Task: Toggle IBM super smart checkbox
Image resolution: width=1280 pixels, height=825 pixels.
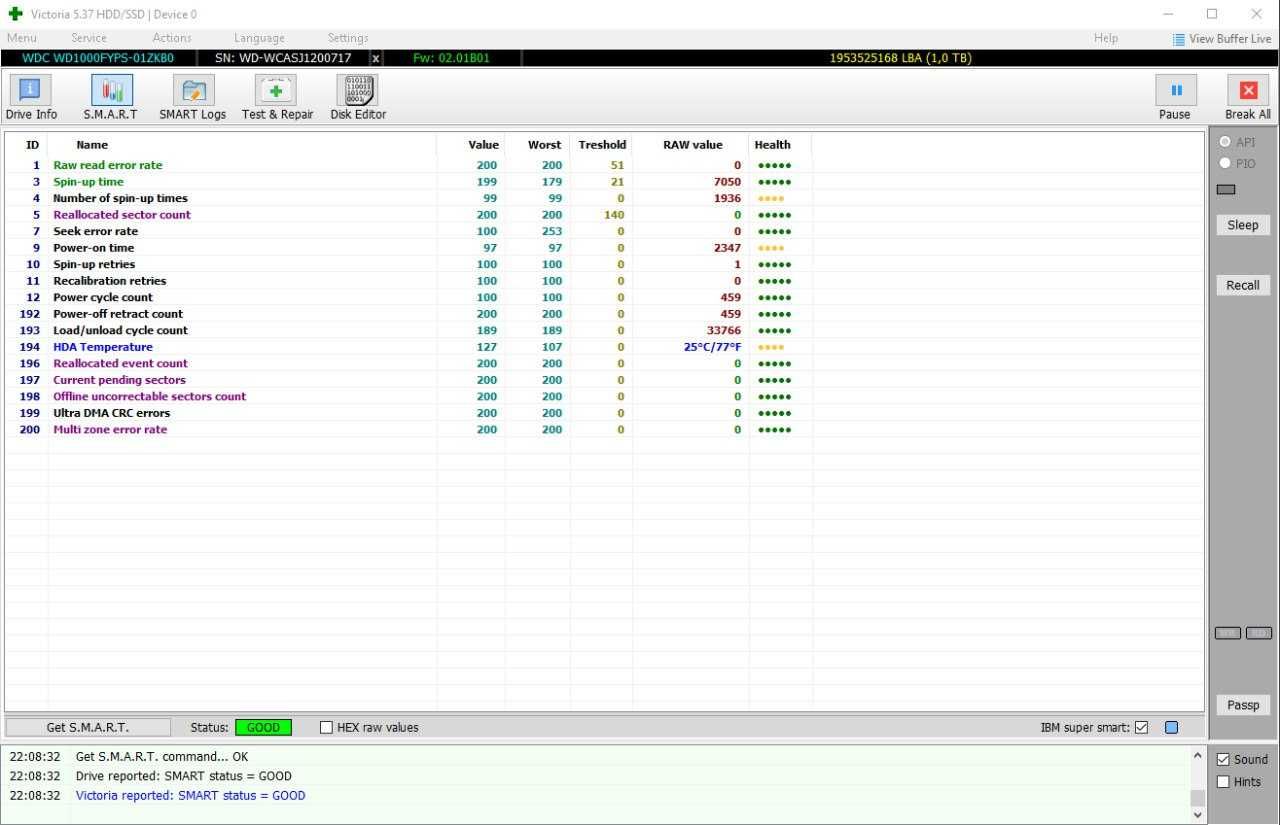Action: 1142,728
